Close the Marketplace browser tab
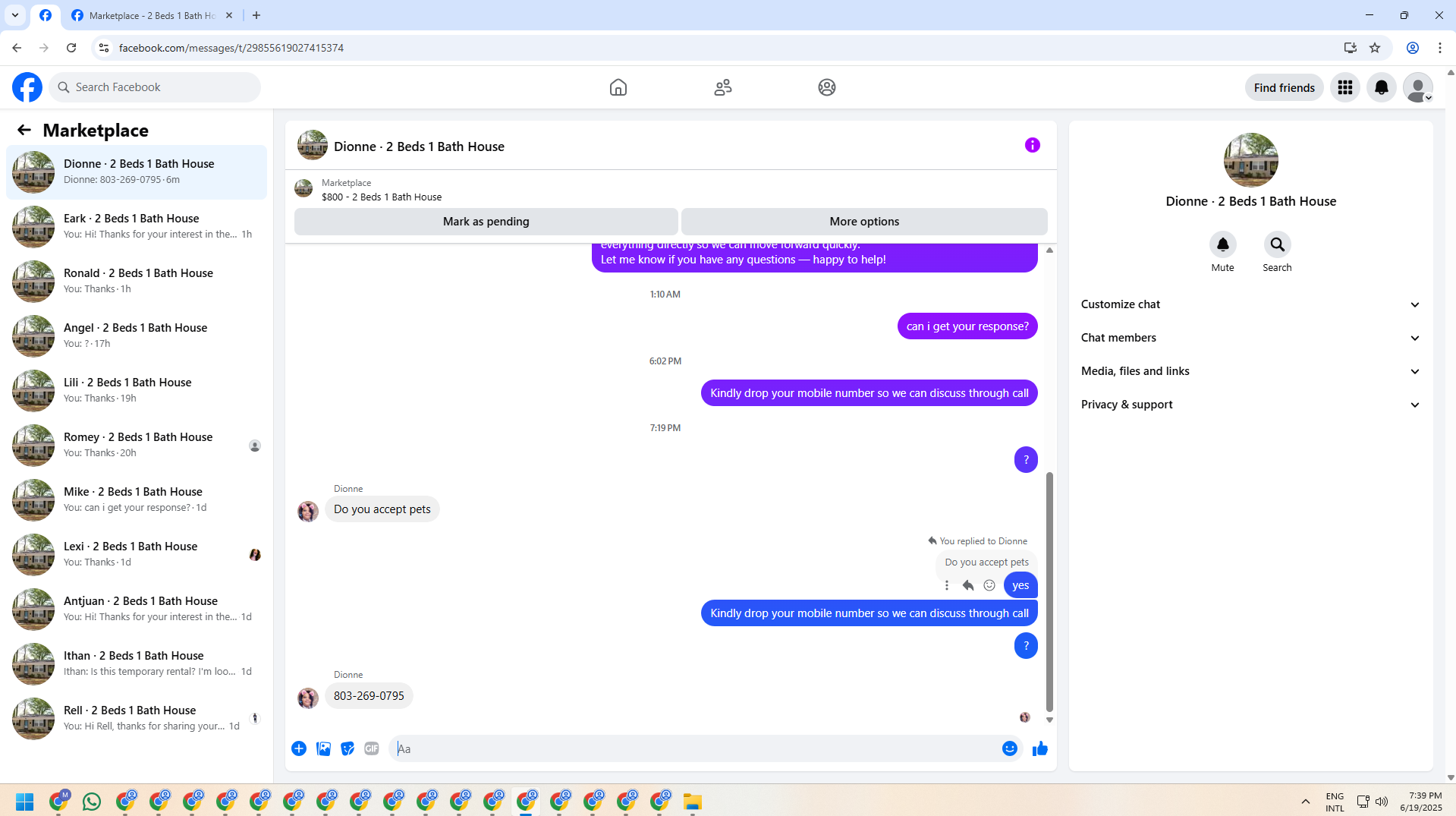This screenshot has height=816, width=1456. 229,15
